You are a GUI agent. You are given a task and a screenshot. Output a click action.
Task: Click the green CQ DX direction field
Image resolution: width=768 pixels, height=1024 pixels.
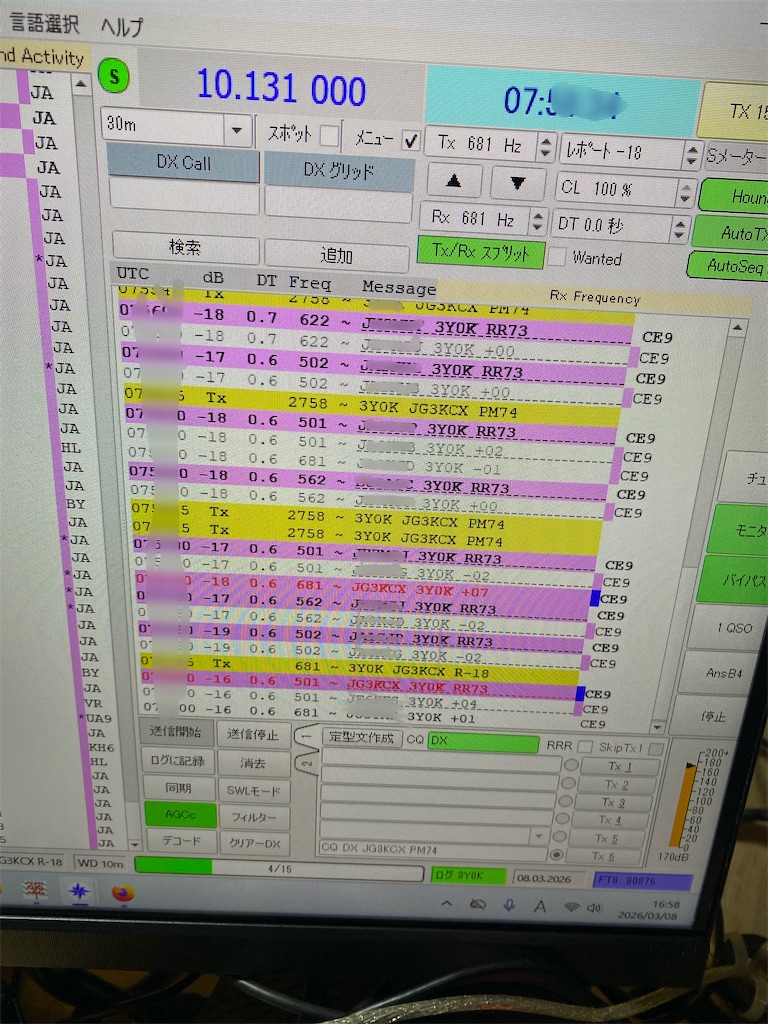tap(483, 742)
